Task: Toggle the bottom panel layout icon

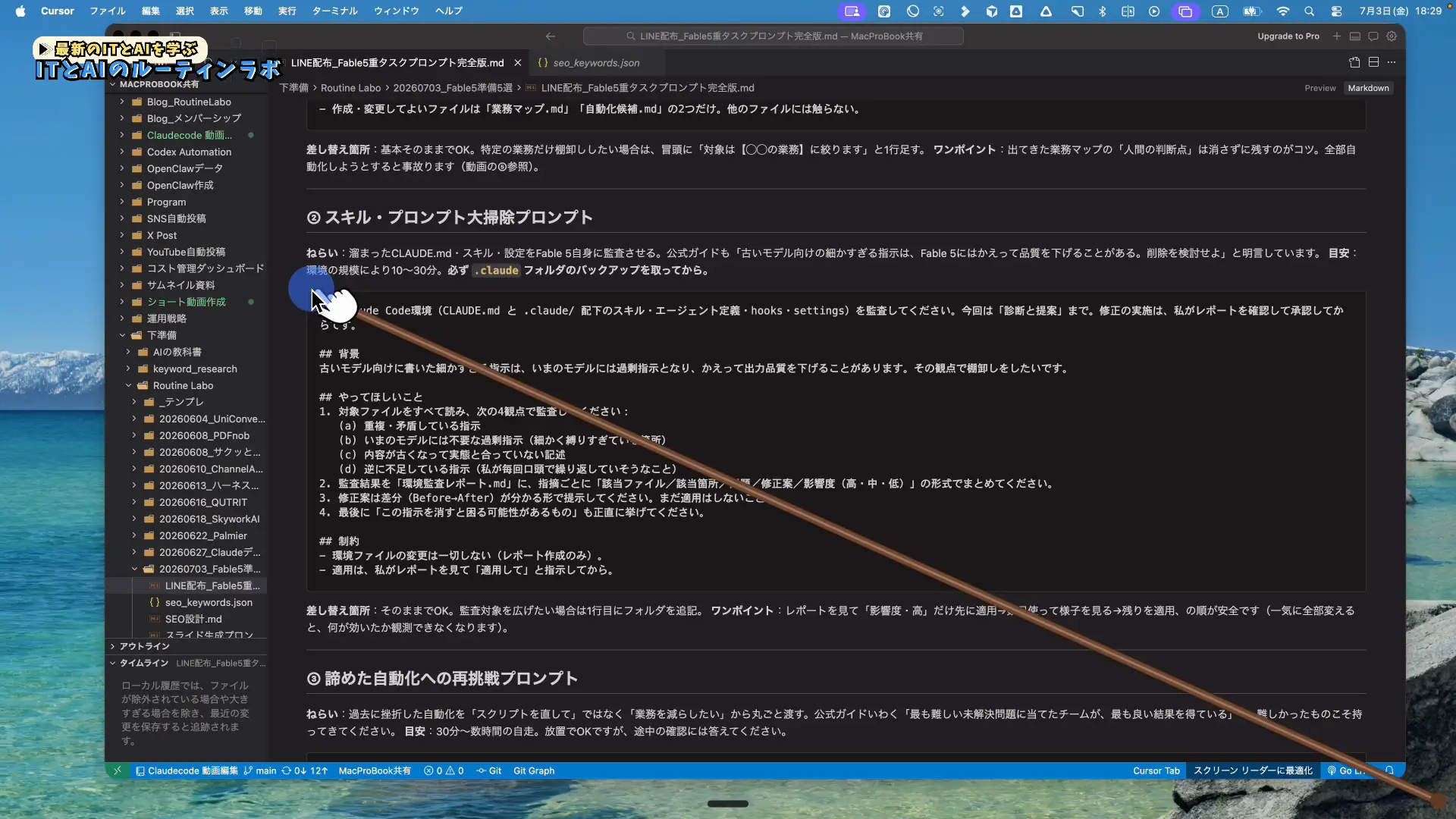Action: [1355, 36]
